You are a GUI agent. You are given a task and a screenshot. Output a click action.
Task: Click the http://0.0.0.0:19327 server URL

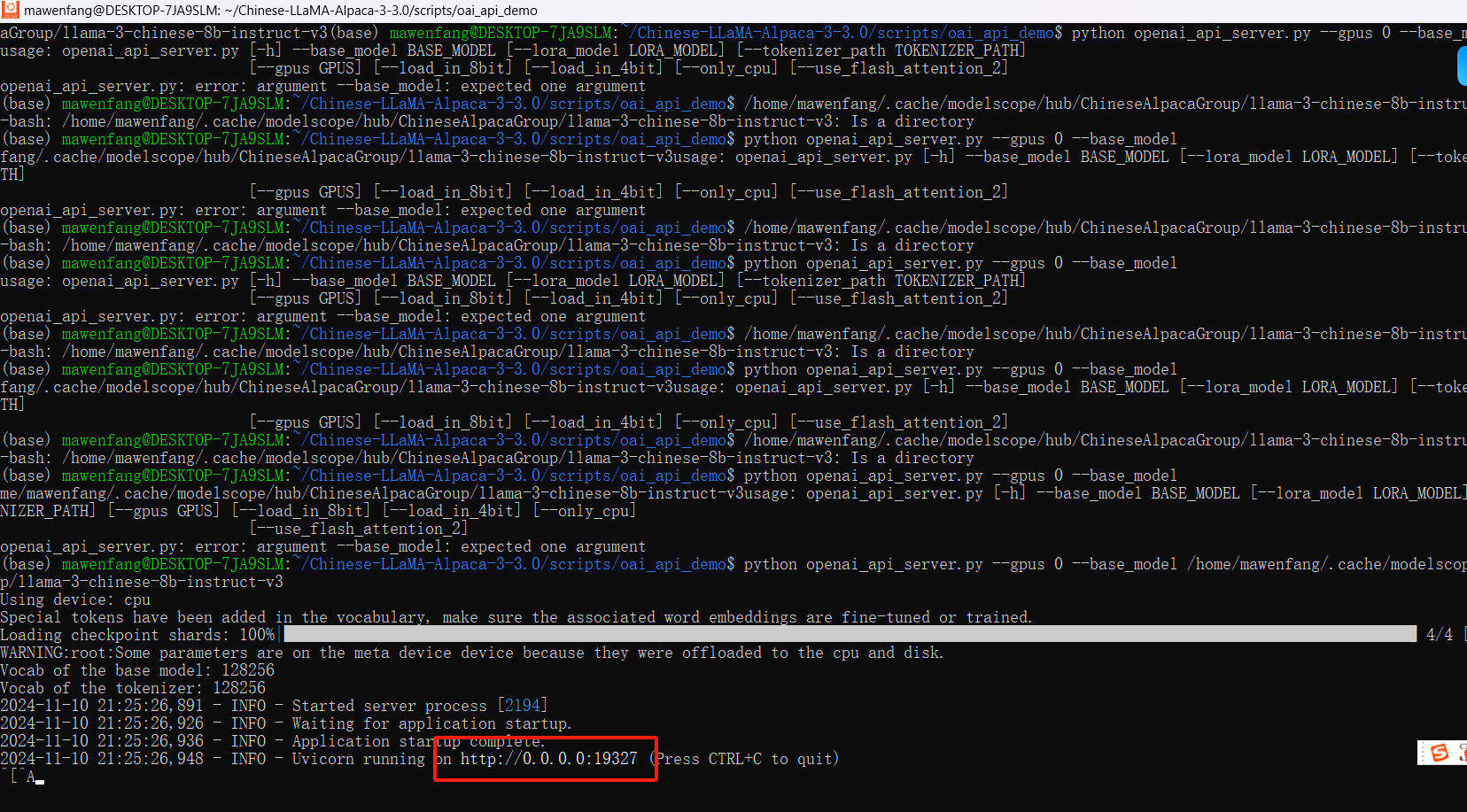pos(548,759)
